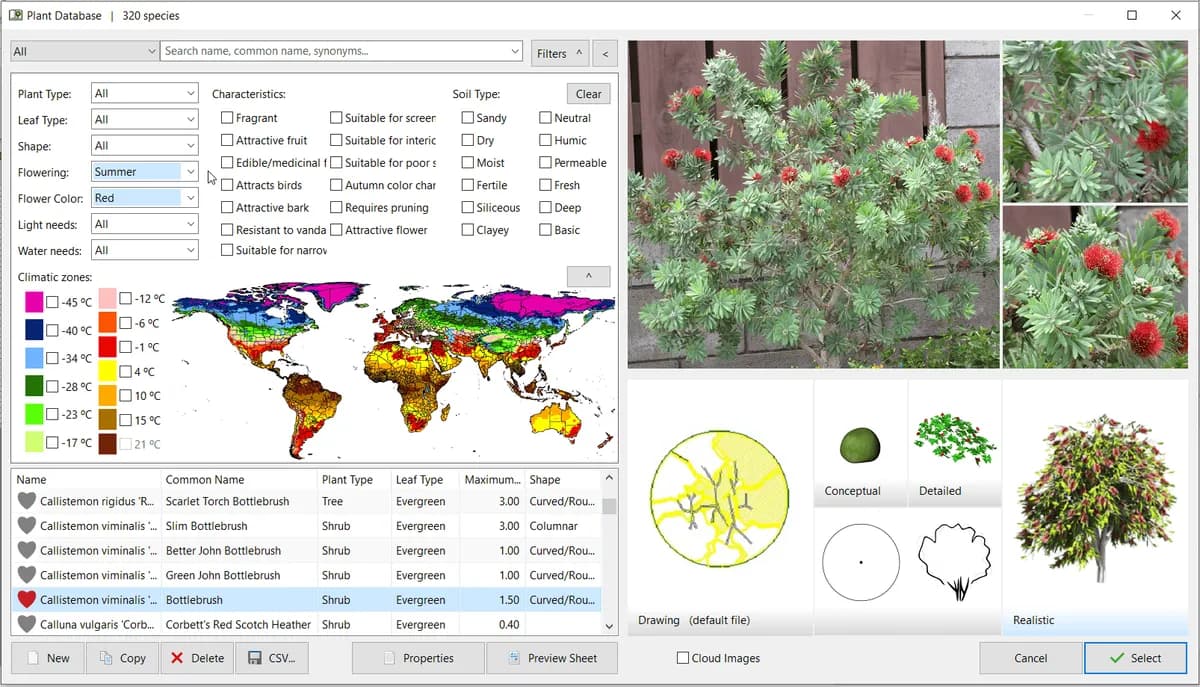Collapse the Filters panel
This screenshot has width=1200, height=687.
click(x=559, y=53)
